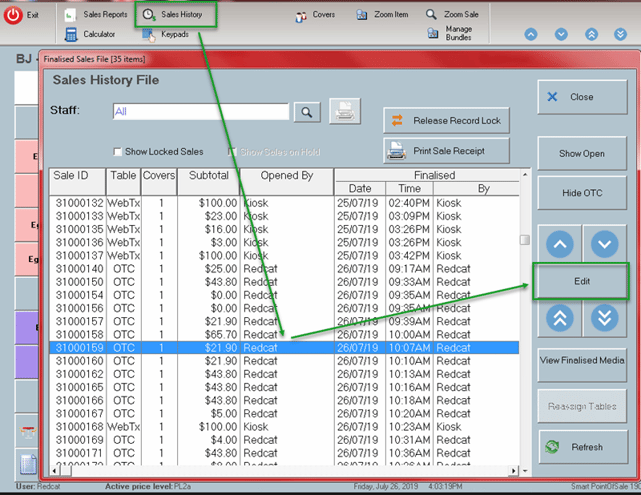This screenshot has width=641, height=495.
Task: Click the toolbar single up arrow icon
Action: coord(531,34)
